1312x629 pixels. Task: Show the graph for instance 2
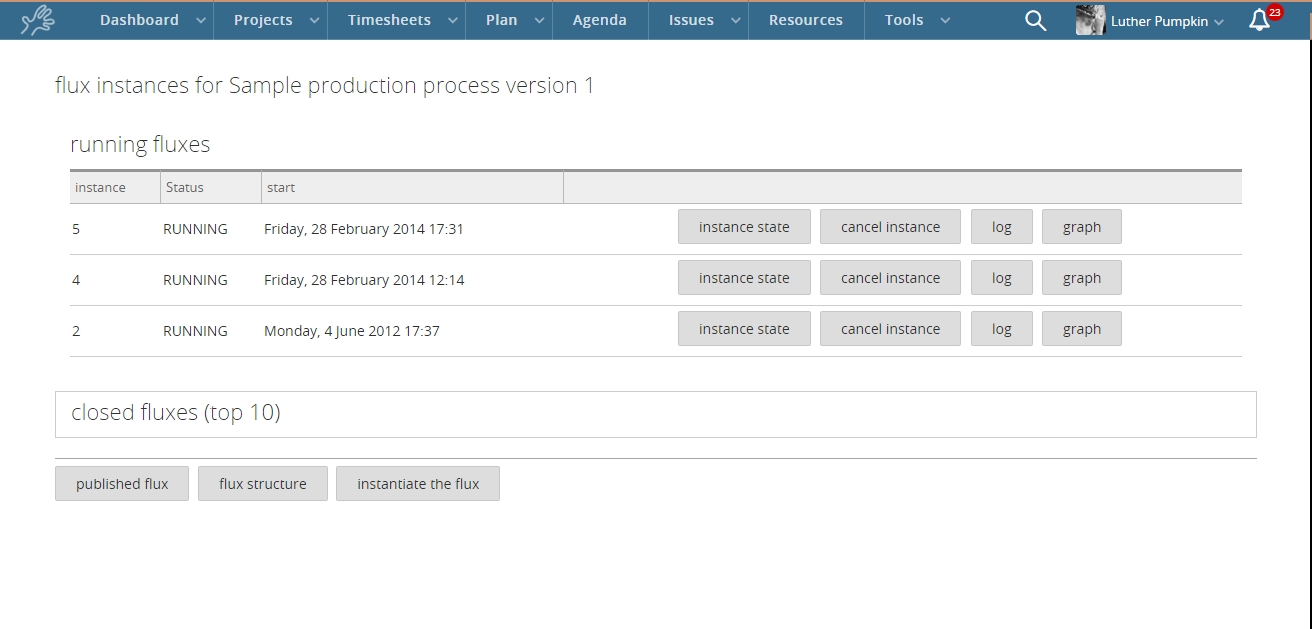pyautogui.click(x=1082, y=329)
